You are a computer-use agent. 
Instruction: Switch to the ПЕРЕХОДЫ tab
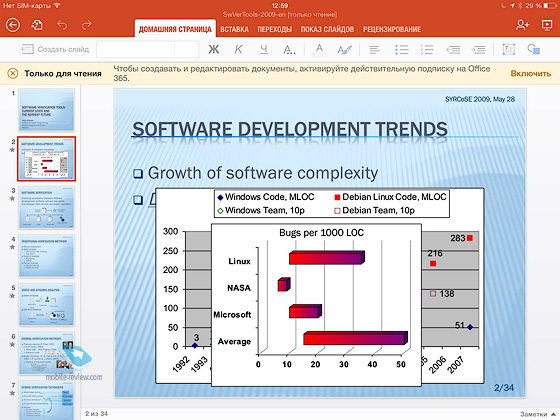coord(274,29)
